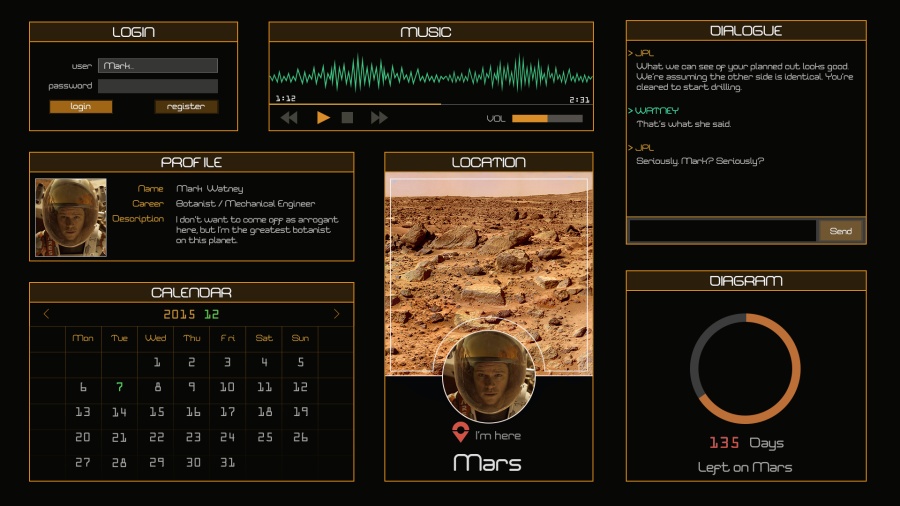
Task: Click the round avatar in Location
Action: (488, 376)
